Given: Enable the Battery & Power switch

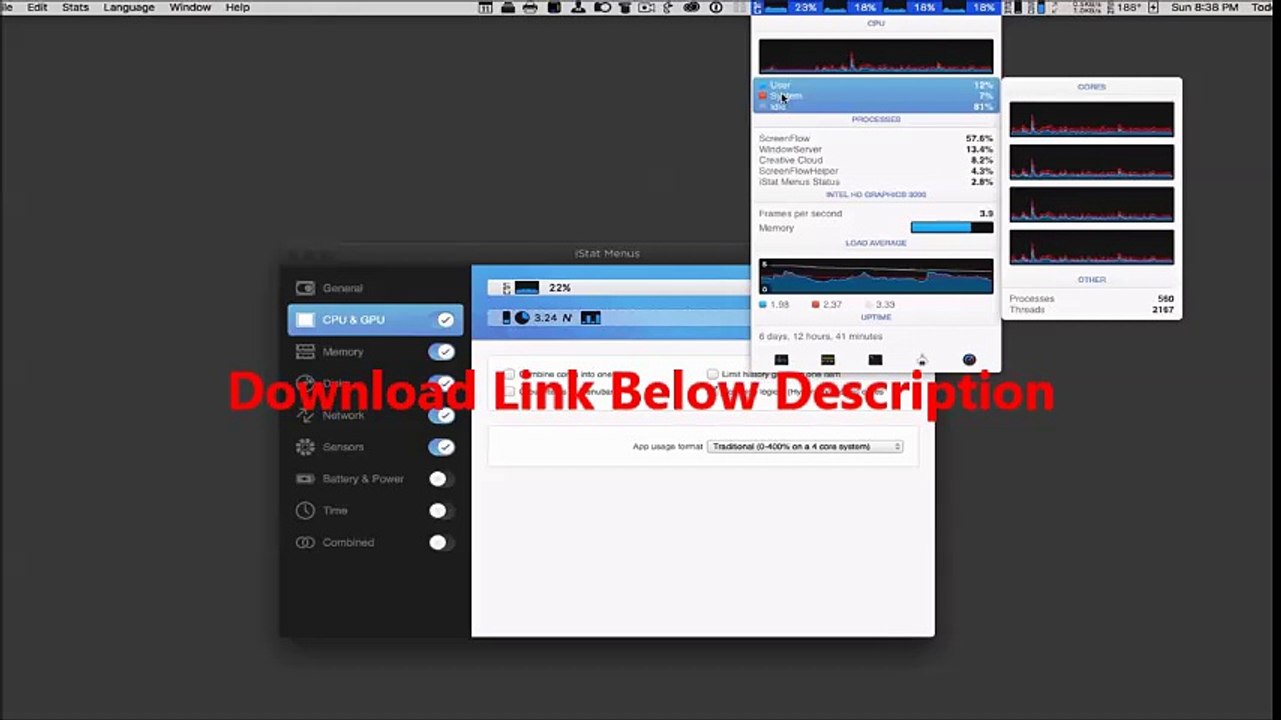Looking at the screenshot, I should tap(441, 479).
